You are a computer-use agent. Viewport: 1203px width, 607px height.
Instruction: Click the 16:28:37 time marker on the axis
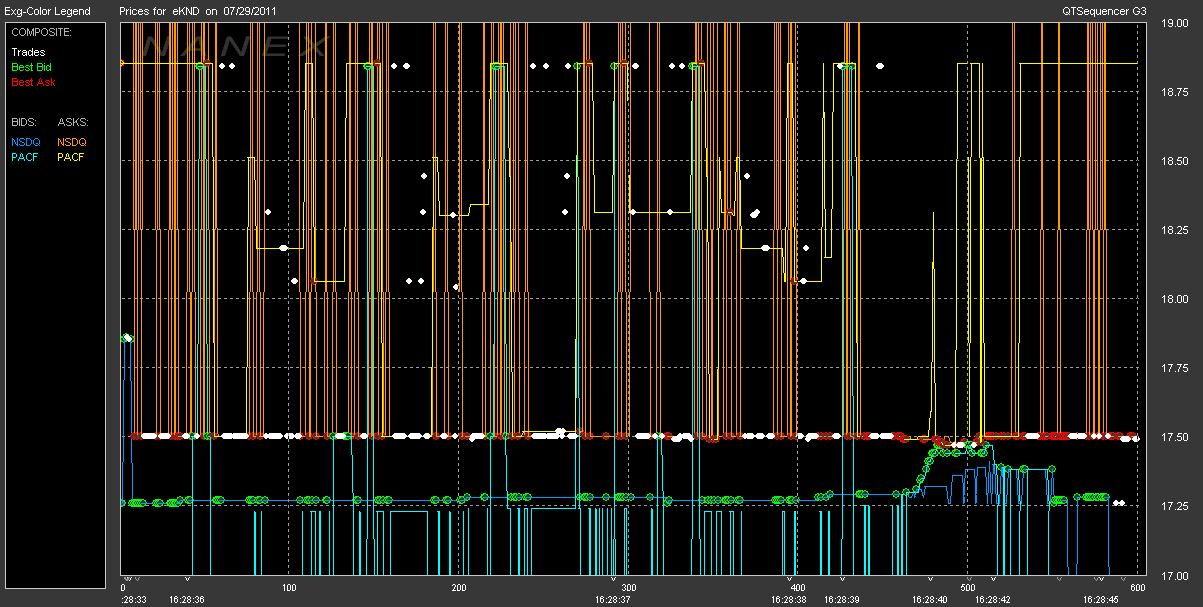click(x=612, y=600)
